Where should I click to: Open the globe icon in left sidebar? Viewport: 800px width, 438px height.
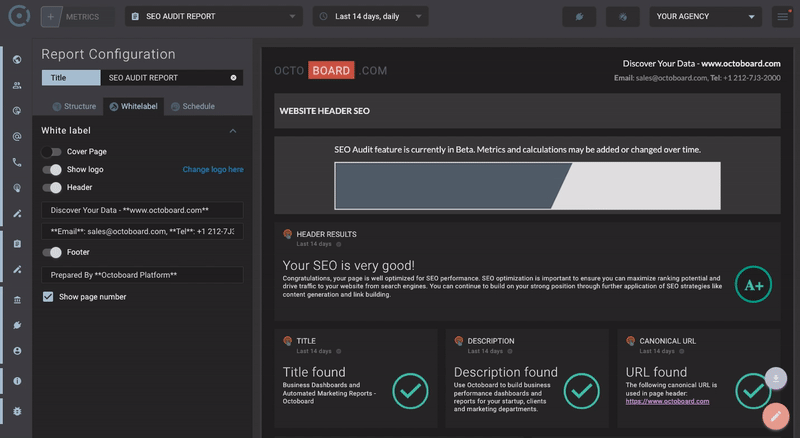[x=17, y=60]
